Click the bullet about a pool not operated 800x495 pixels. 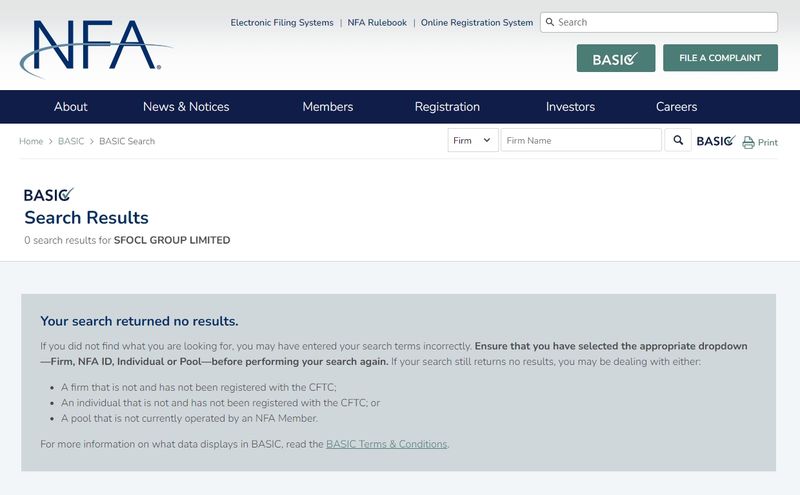click(189, 418)
